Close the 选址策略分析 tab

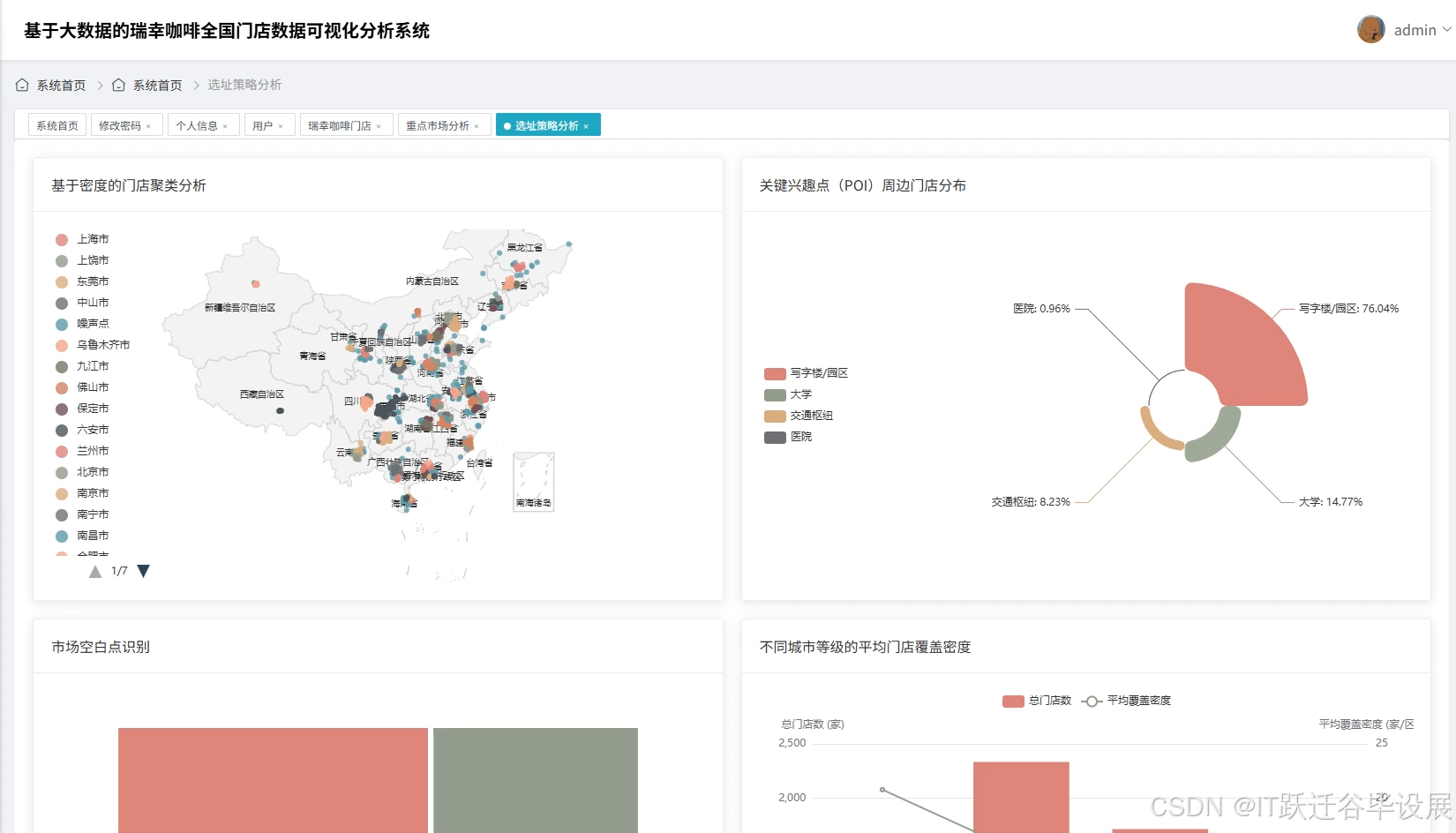click(x=586, y=126)
